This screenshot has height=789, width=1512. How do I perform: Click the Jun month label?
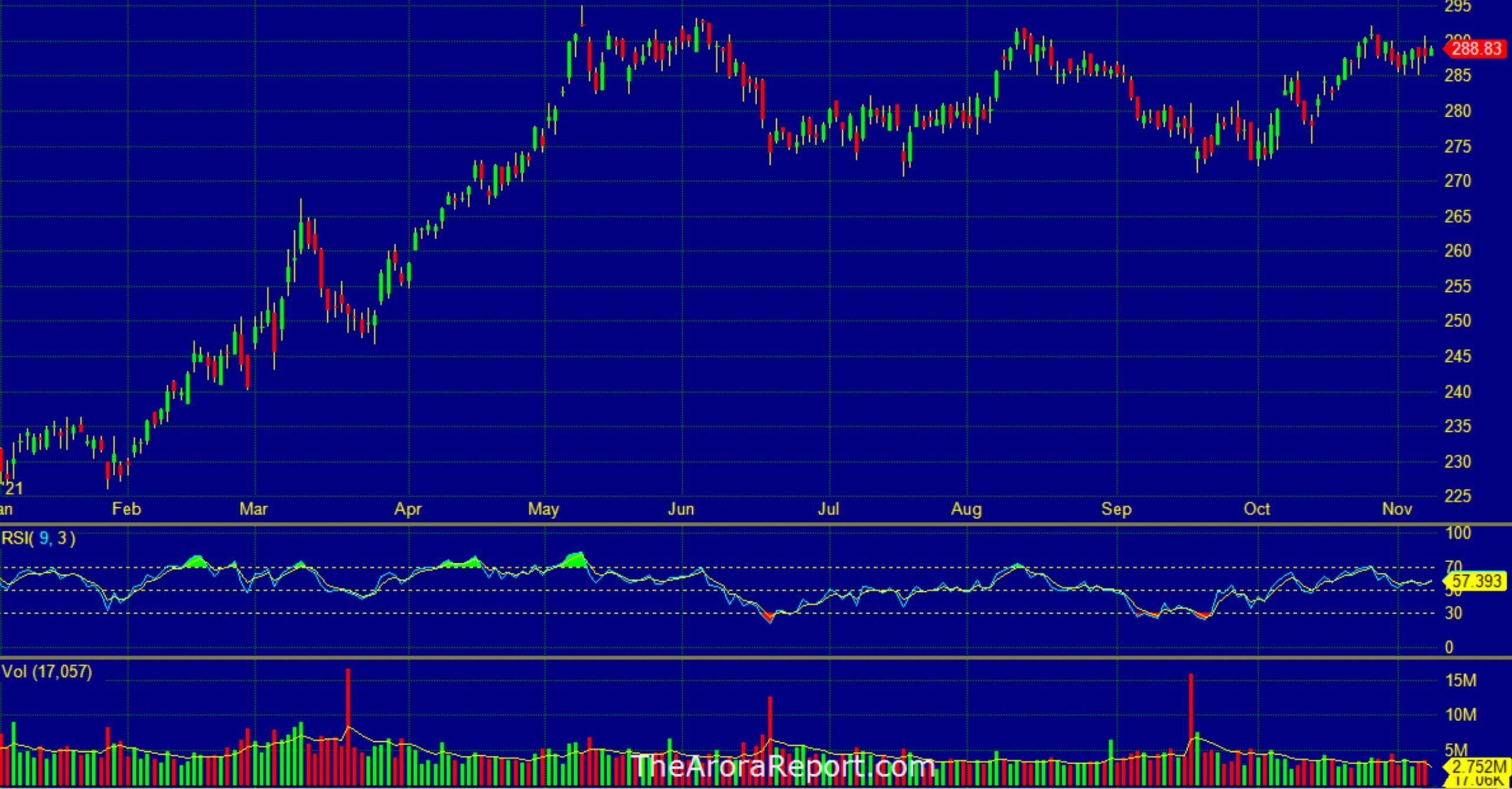680,509
